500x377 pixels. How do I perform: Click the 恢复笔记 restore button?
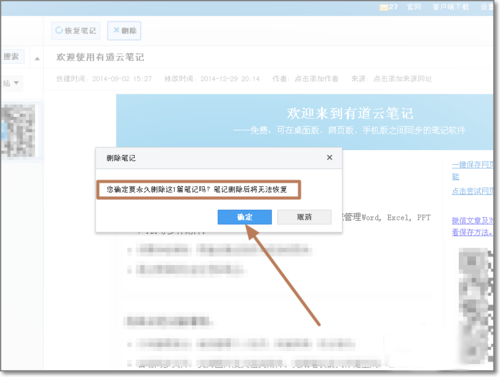pyautogui.click(x=76, y=31)
